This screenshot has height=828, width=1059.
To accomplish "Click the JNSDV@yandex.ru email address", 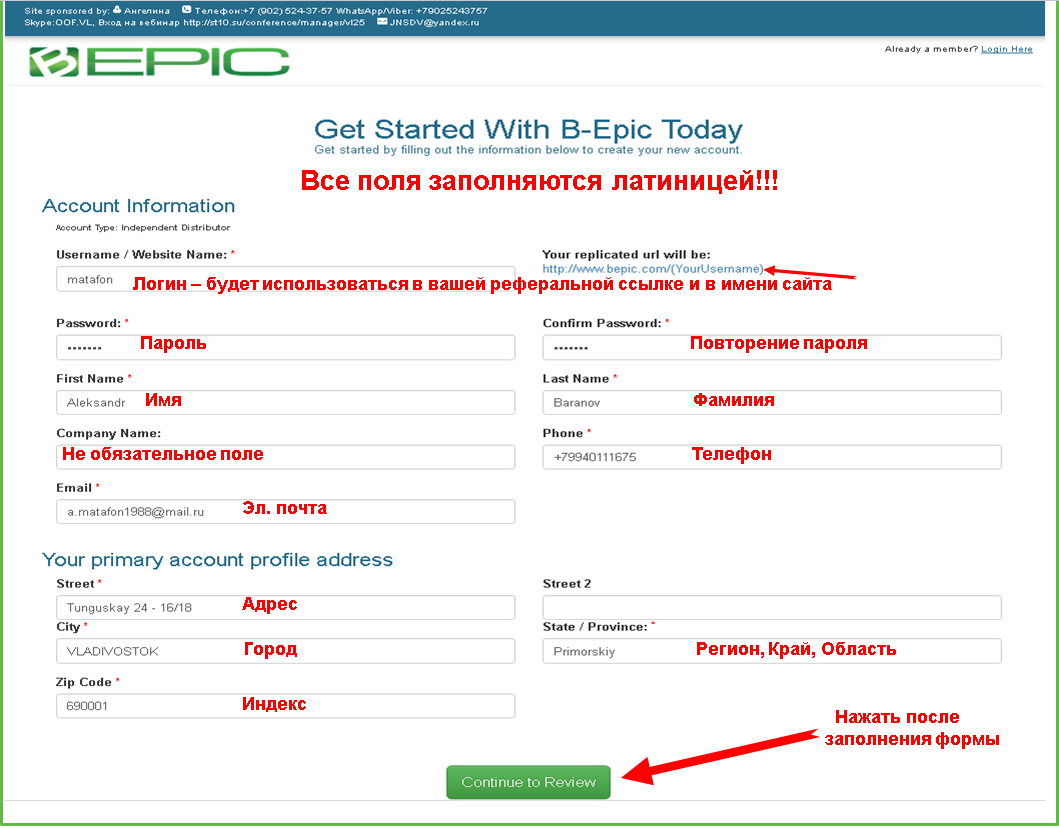I will [x=434, y=22].
